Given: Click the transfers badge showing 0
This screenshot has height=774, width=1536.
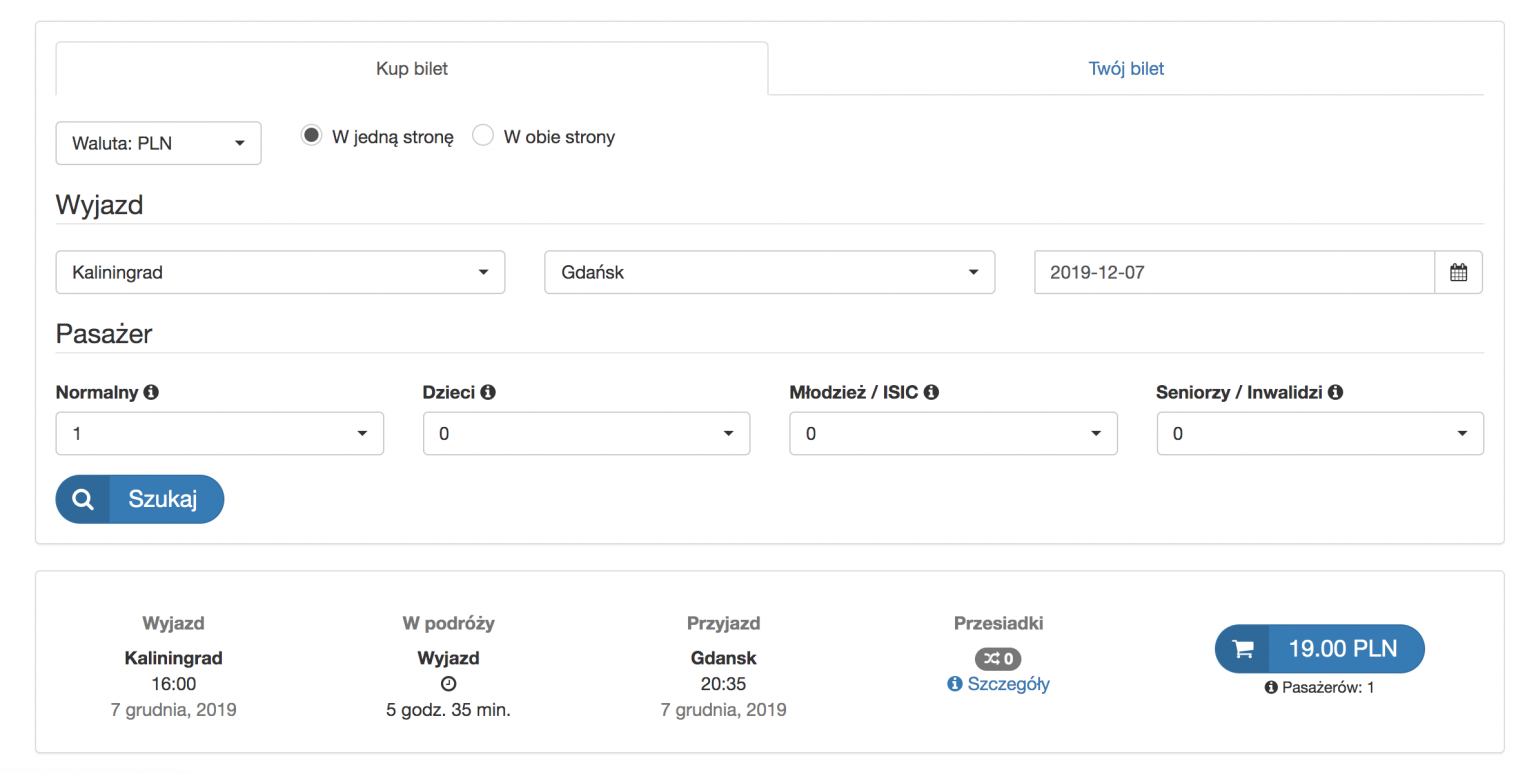Looking at the screenshot, I should [x=997, y=659].
